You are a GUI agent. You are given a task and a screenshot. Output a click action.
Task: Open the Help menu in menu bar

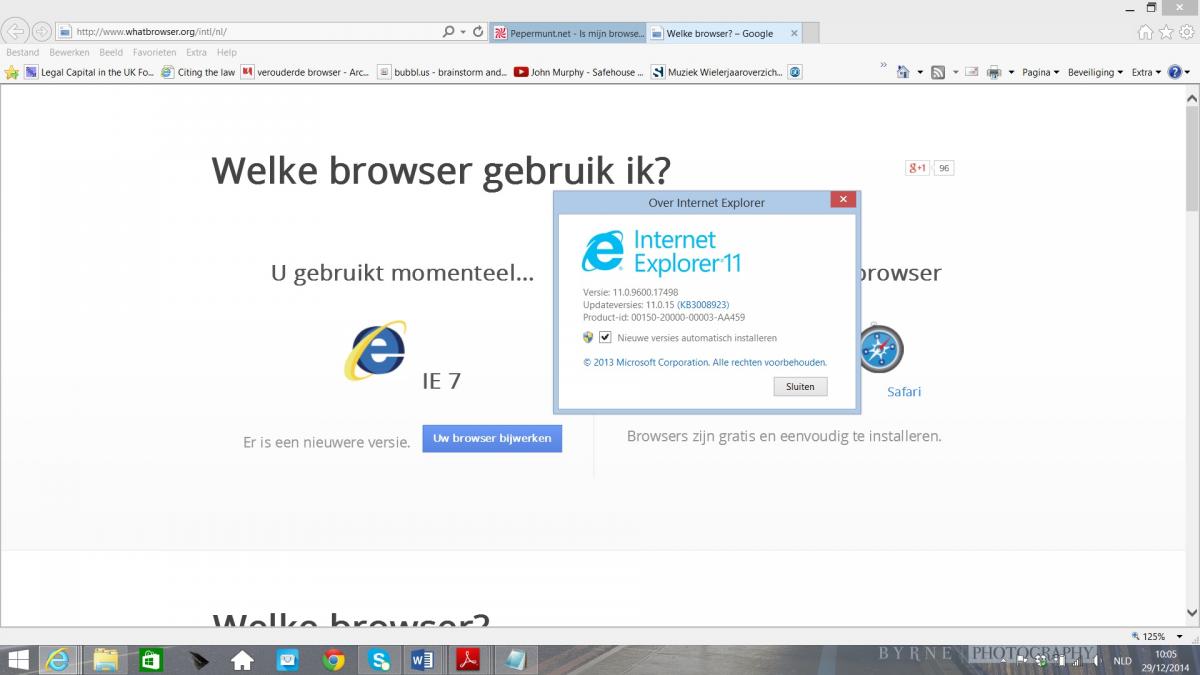[x=227, y=52]
